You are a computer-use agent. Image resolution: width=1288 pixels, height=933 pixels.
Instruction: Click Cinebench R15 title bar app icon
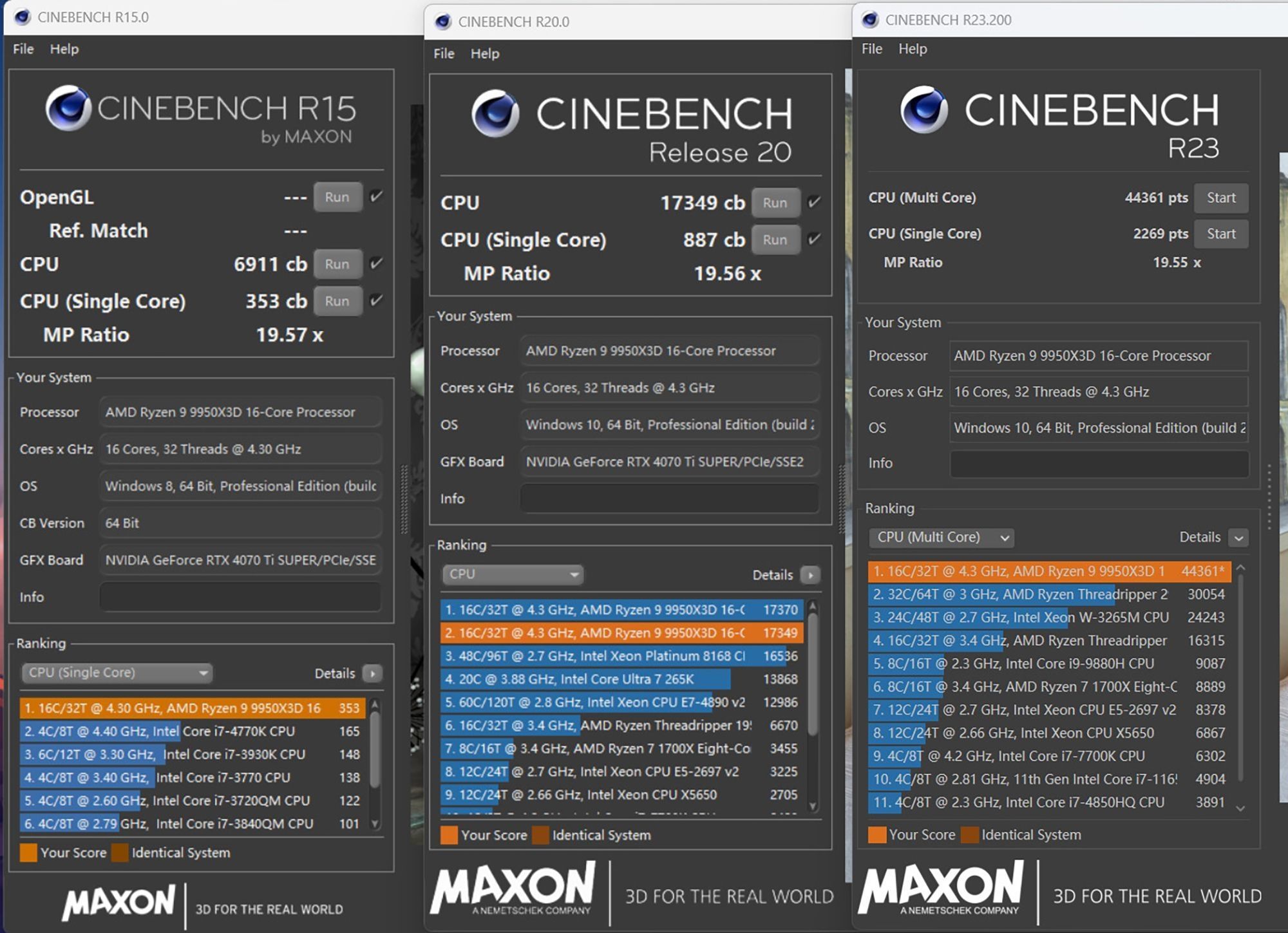click(22, 17)
